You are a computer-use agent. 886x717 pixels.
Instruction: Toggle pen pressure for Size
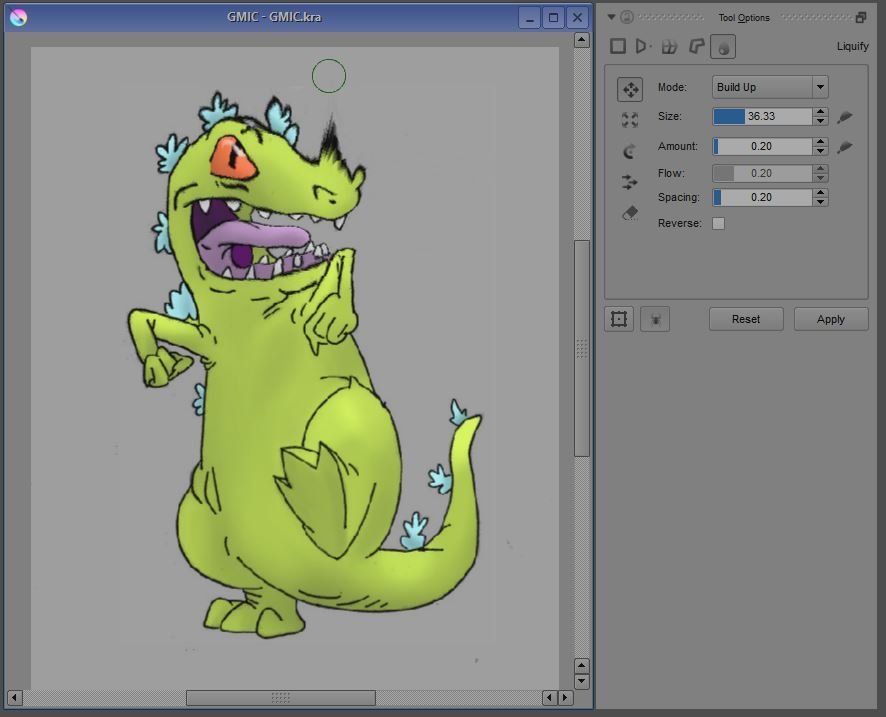(845, 116)
